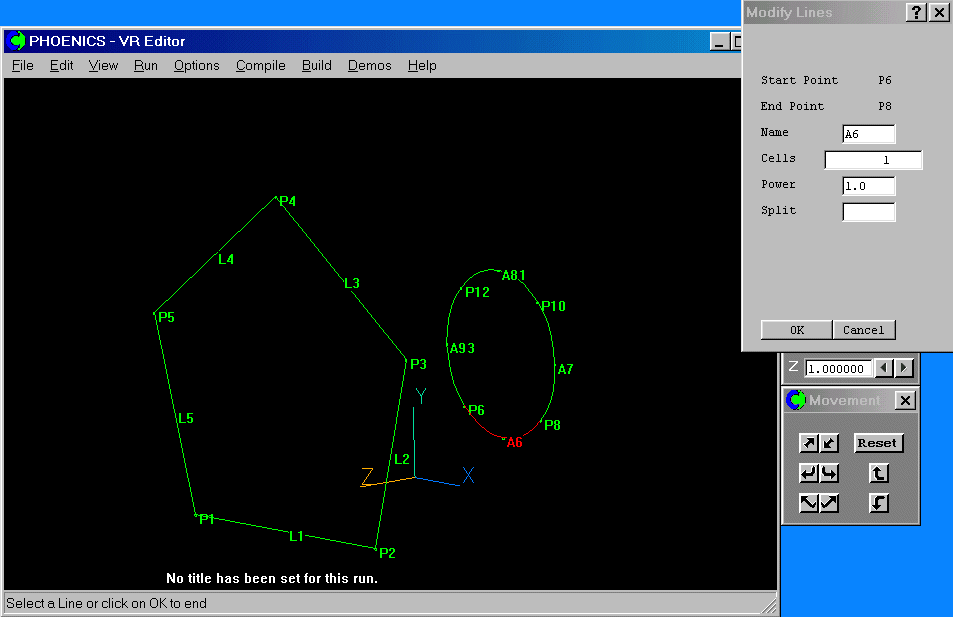Click OK in the Modify Lines dialog

point(795,329)
